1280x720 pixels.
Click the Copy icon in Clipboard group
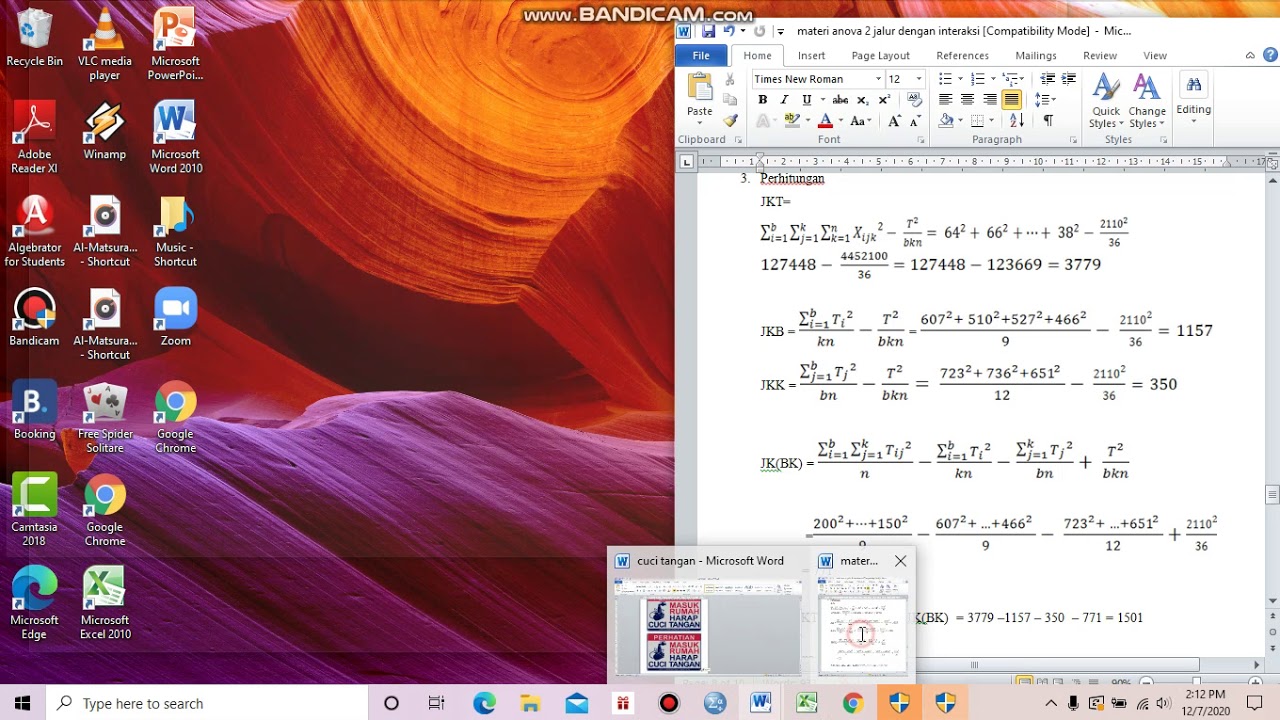[x=730, y=100]
